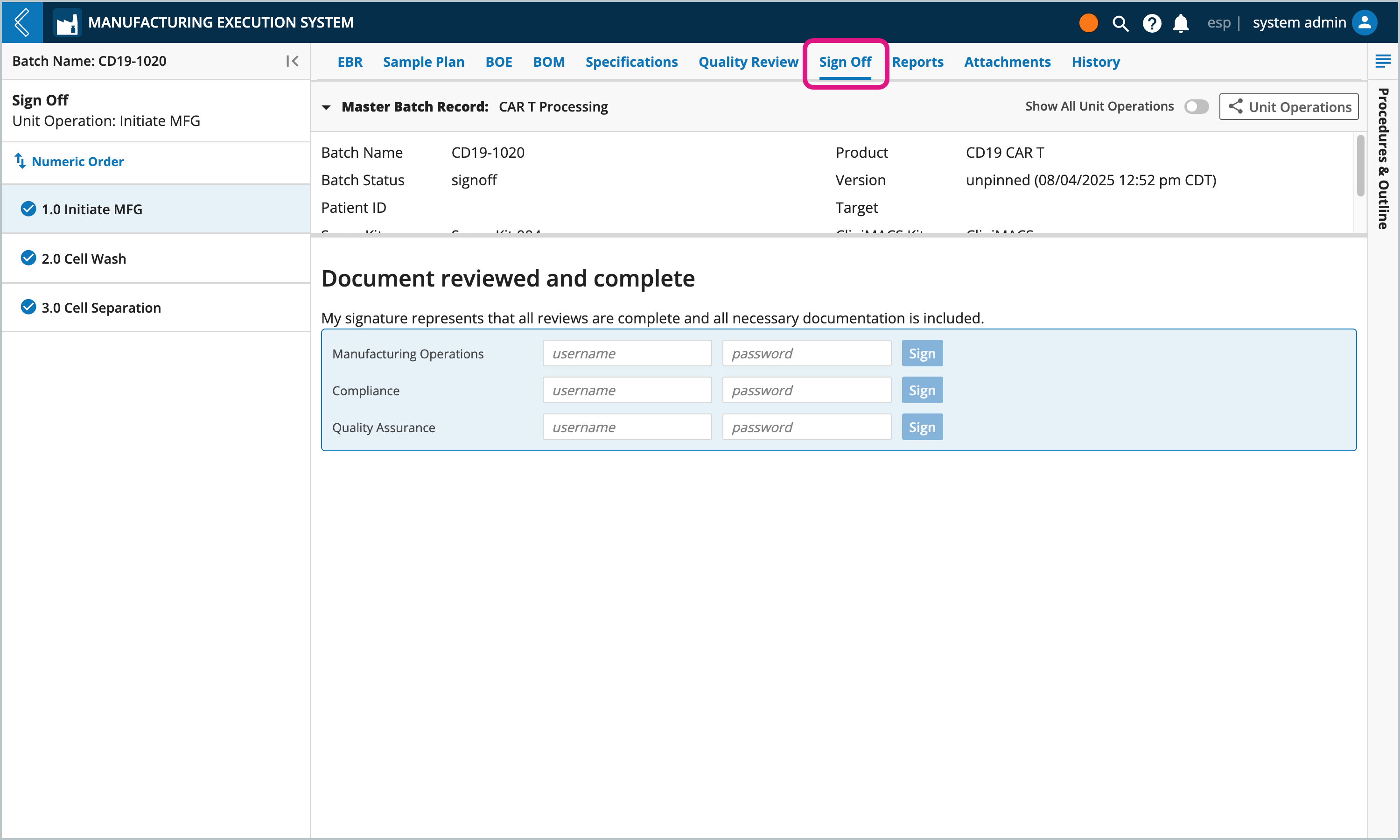Open the BOM tab

coord(548,62)
